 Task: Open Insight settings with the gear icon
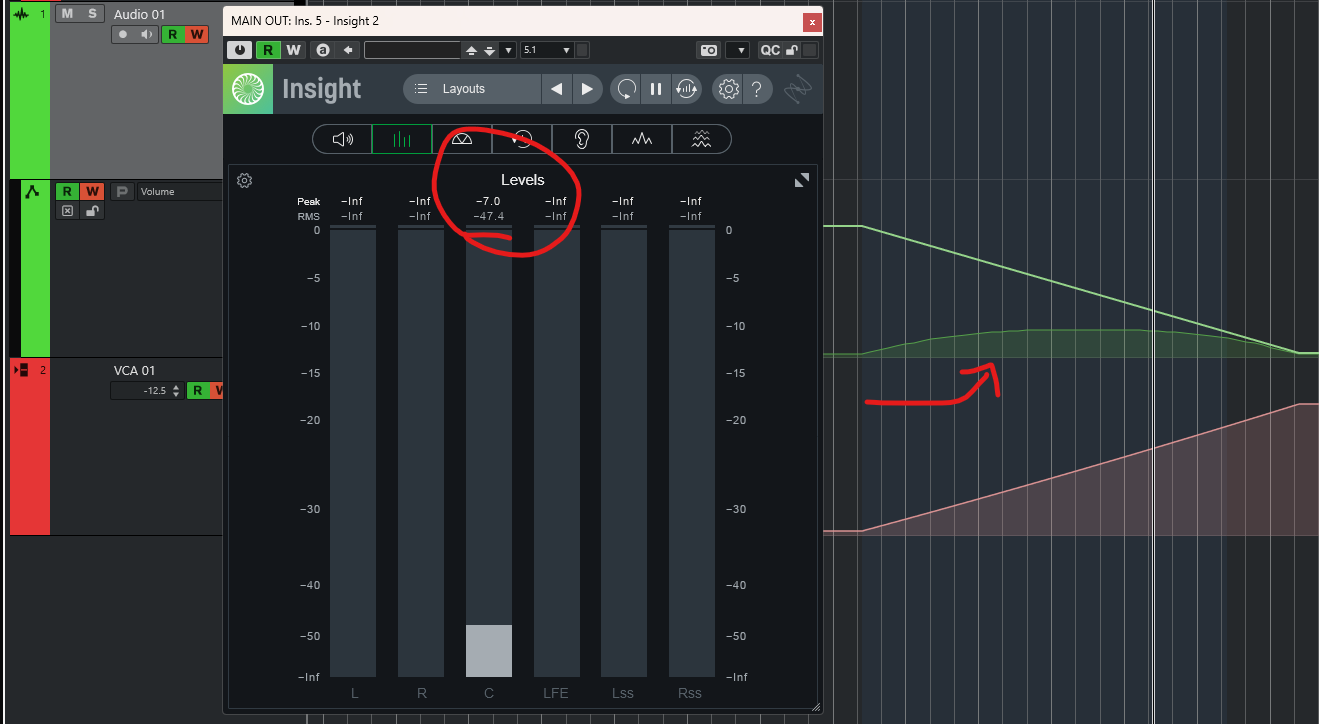(x=728, y=89)
